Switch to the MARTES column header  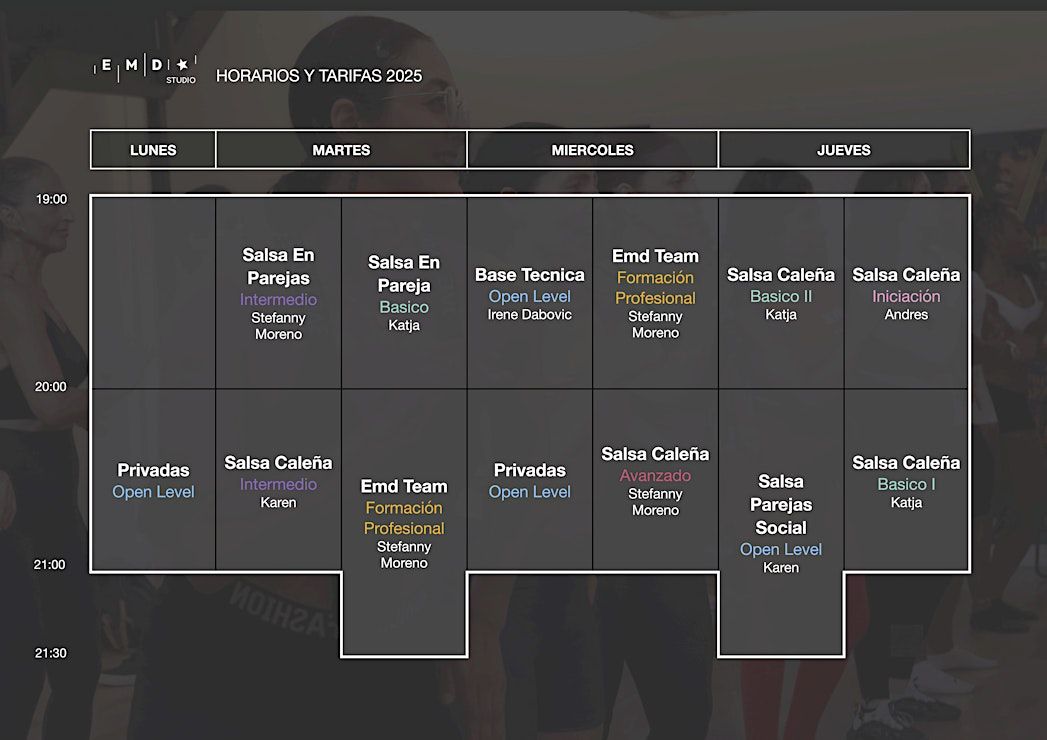pyautogui.click(x=341, y=150)
